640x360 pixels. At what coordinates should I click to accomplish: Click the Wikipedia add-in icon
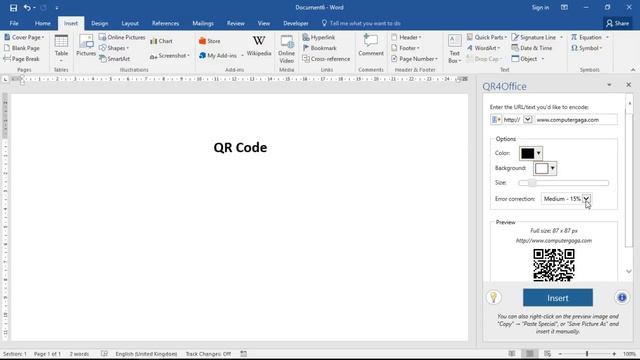[259, 45]
